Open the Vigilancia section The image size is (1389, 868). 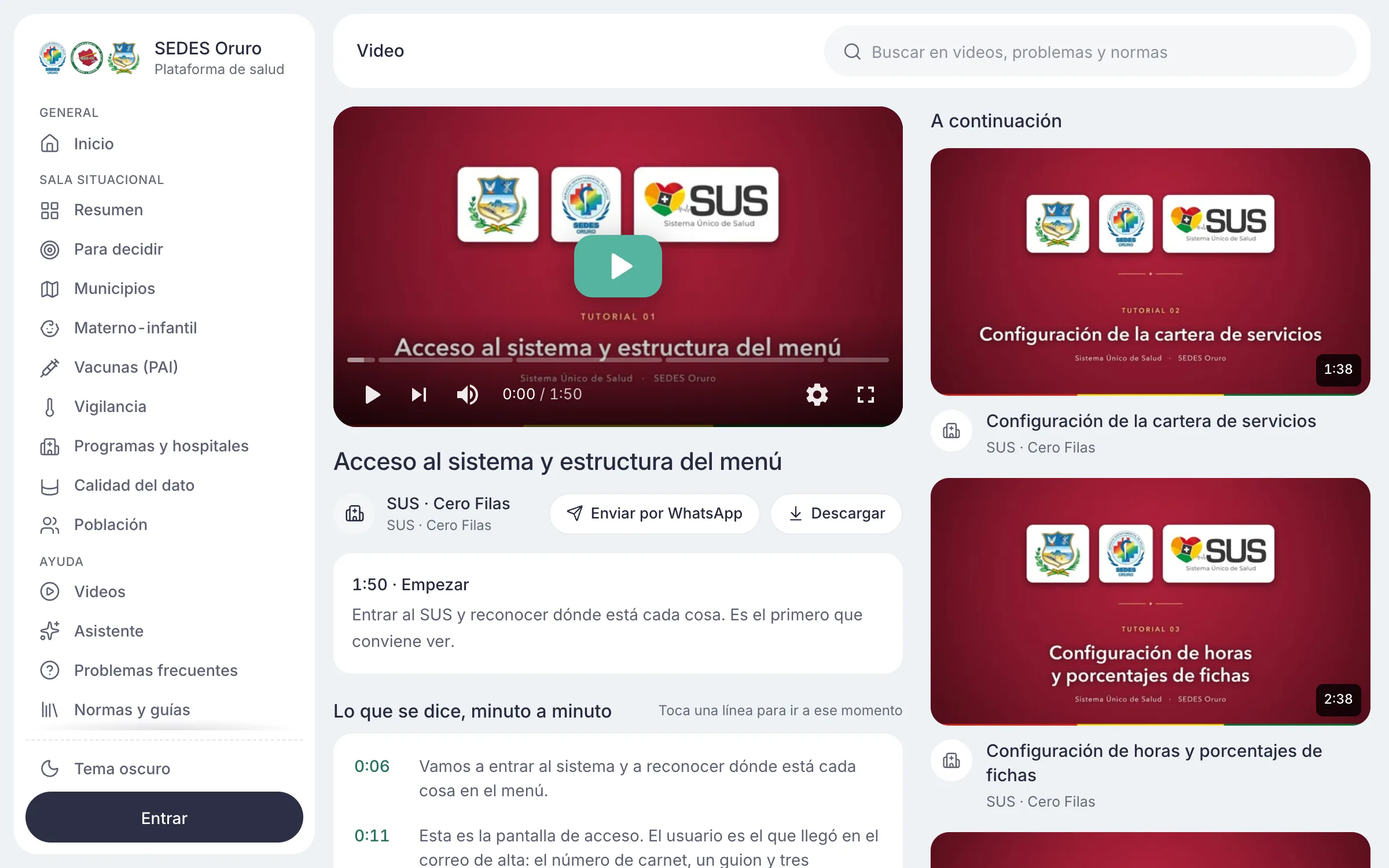(164, 407)
